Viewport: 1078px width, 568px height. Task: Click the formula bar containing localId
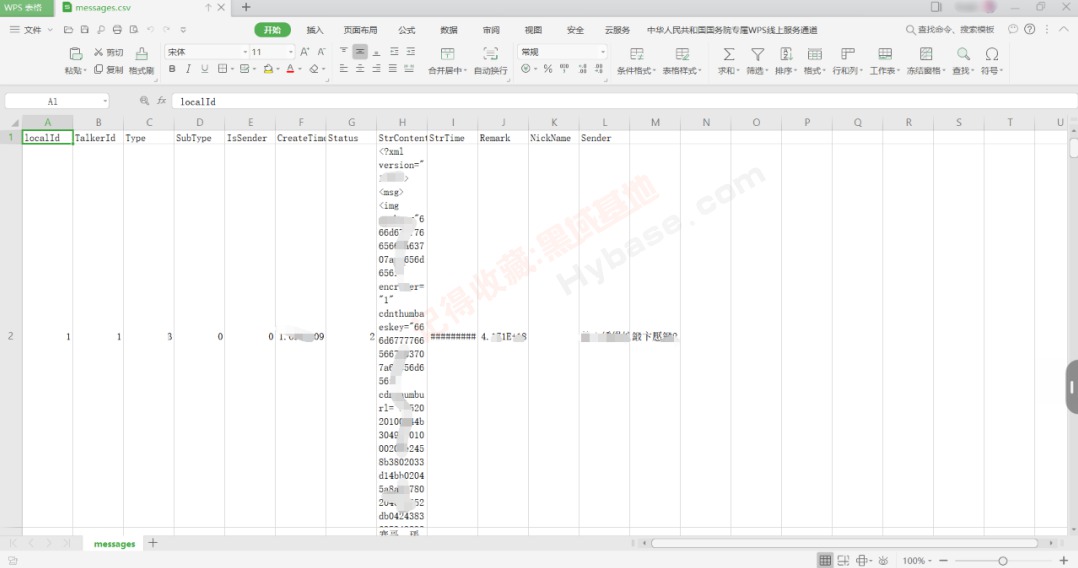click(624, 101)
